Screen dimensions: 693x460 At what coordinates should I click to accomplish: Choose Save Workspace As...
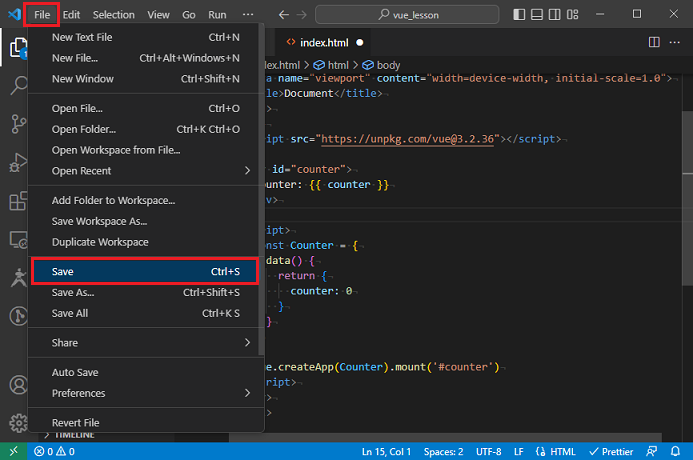point(146,221)
